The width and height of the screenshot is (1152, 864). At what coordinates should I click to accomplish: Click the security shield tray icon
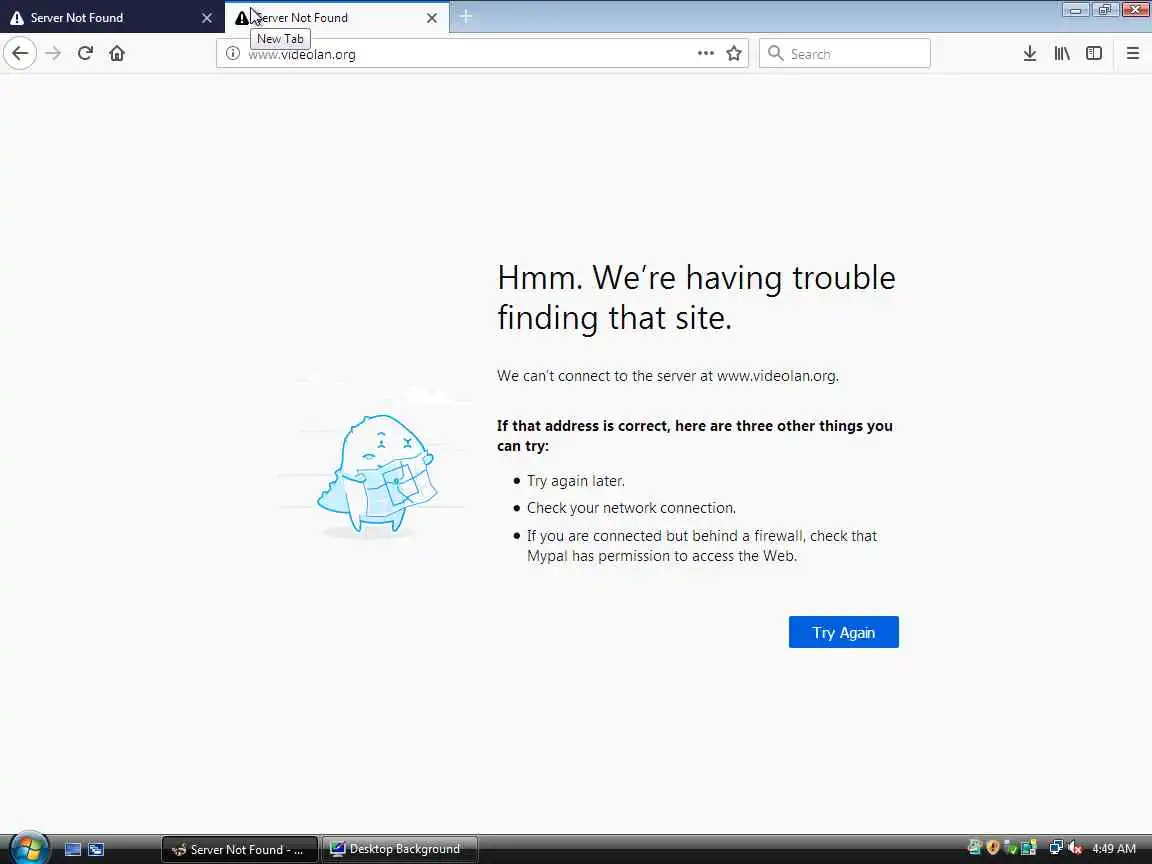pyautogui.click(x=993, y=848)
